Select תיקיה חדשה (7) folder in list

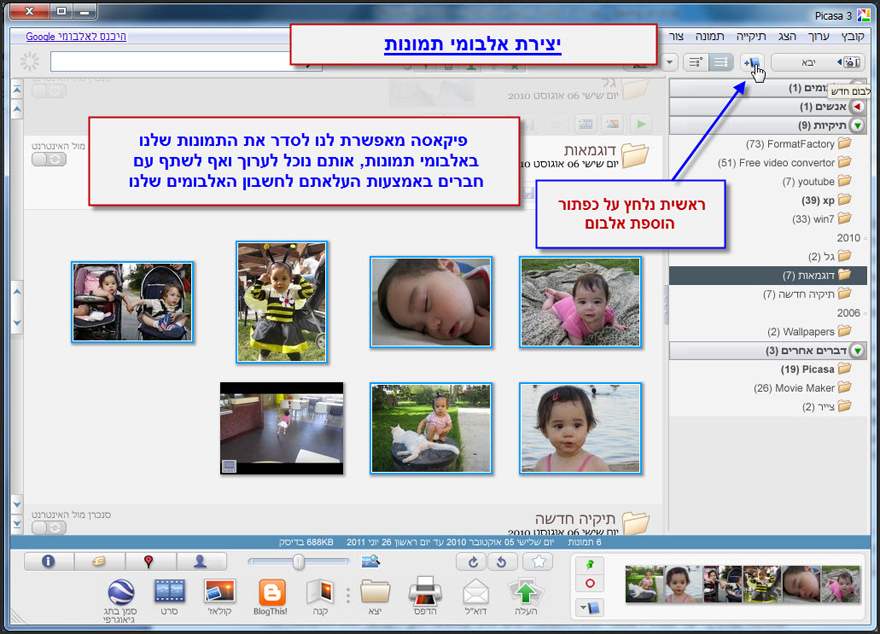pyautogui.click(x=807, y=294)
